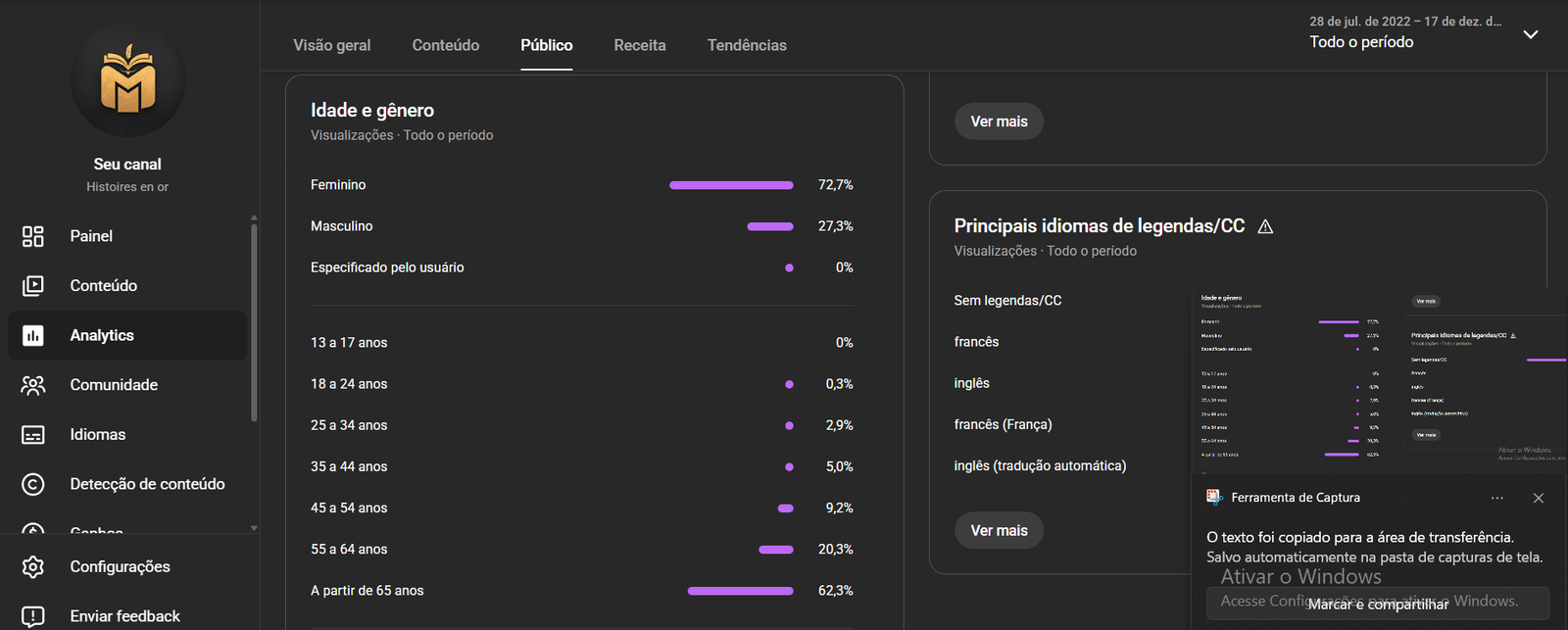Open Comunidade via its people icon
The image size is (1568, 630).
[33, 385]
